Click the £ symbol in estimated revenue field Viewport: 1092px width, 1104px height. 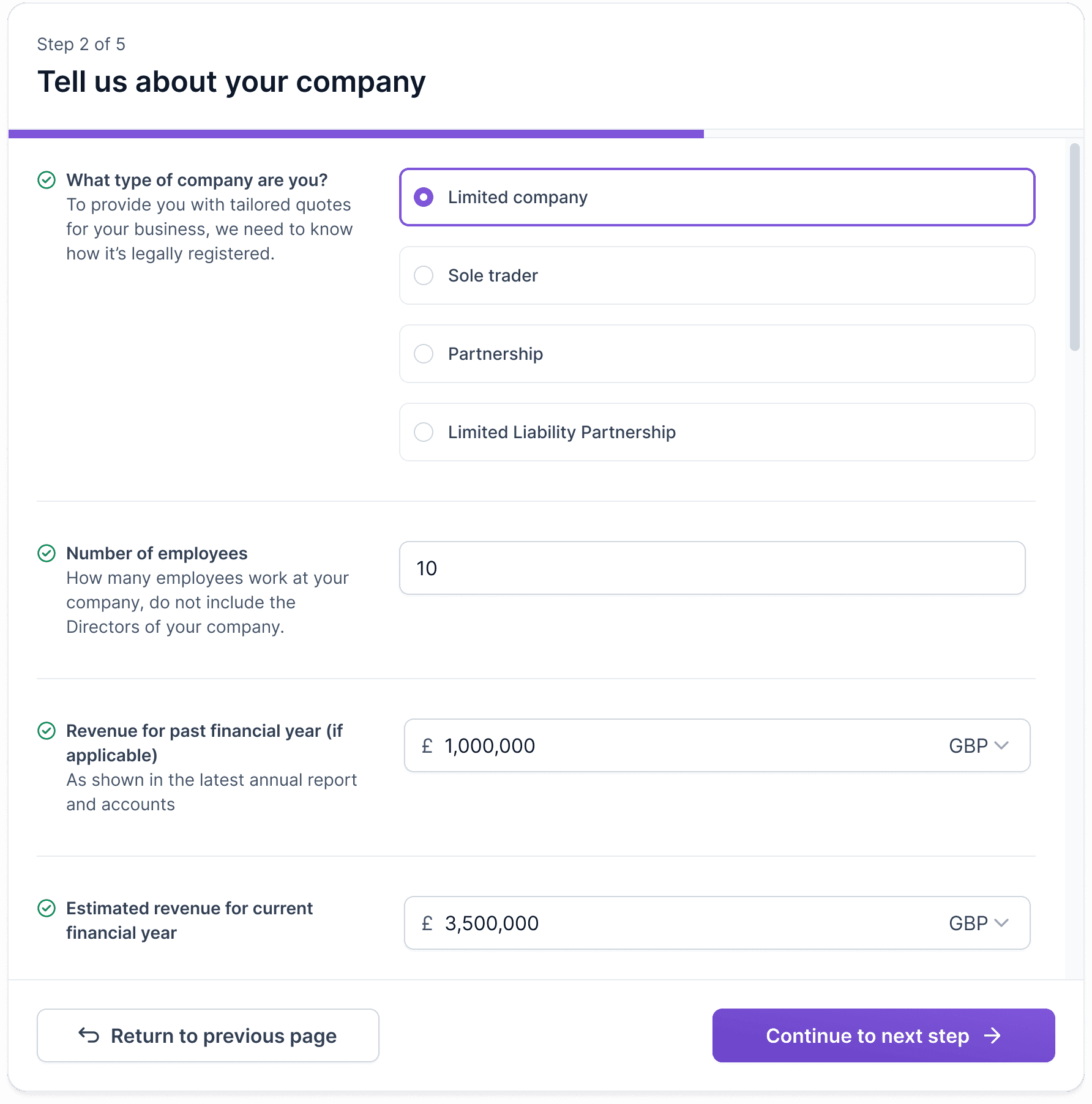(427, 923)
